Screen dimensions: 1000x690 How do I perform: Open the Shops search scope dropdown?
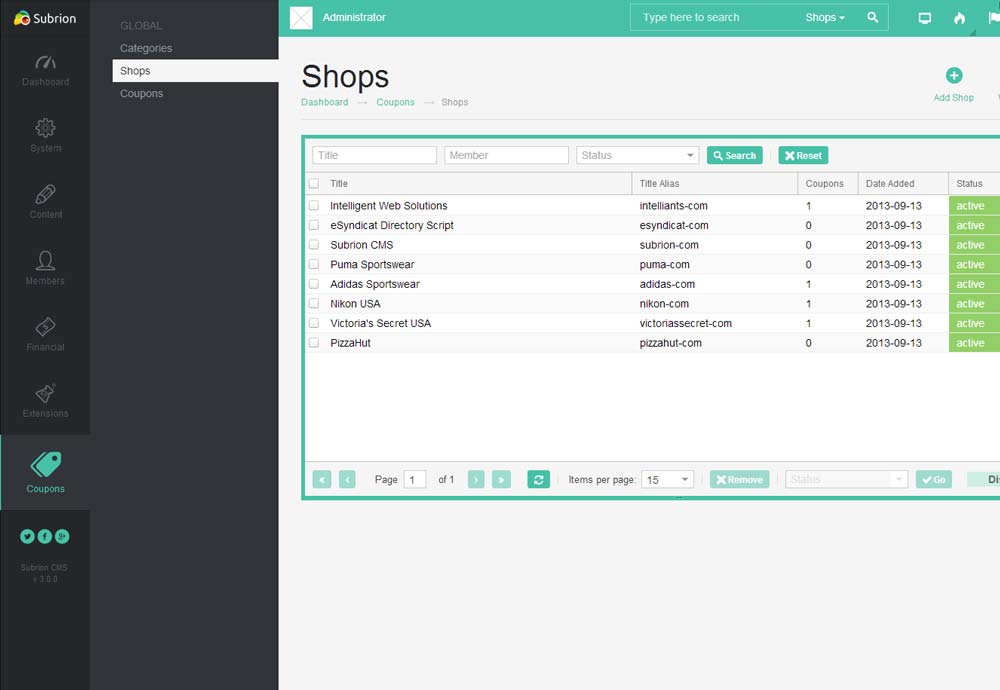(825, 18)
